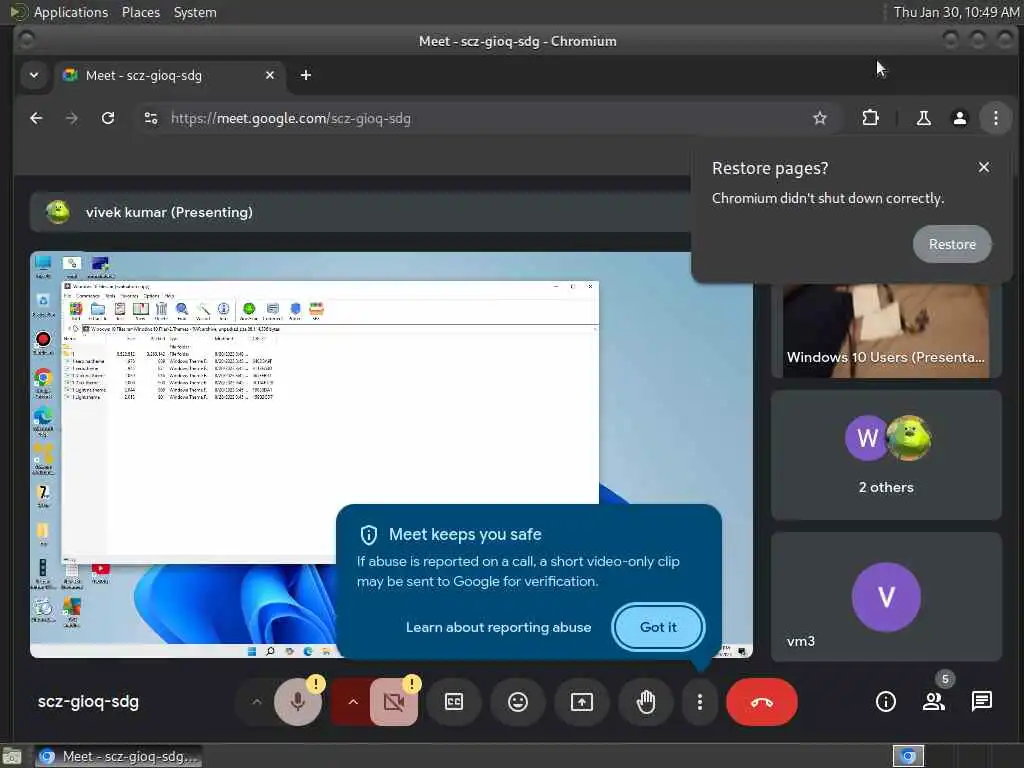Toggle the camera button in Meet
Viewport: 1024px width, 768px height.
394,702
